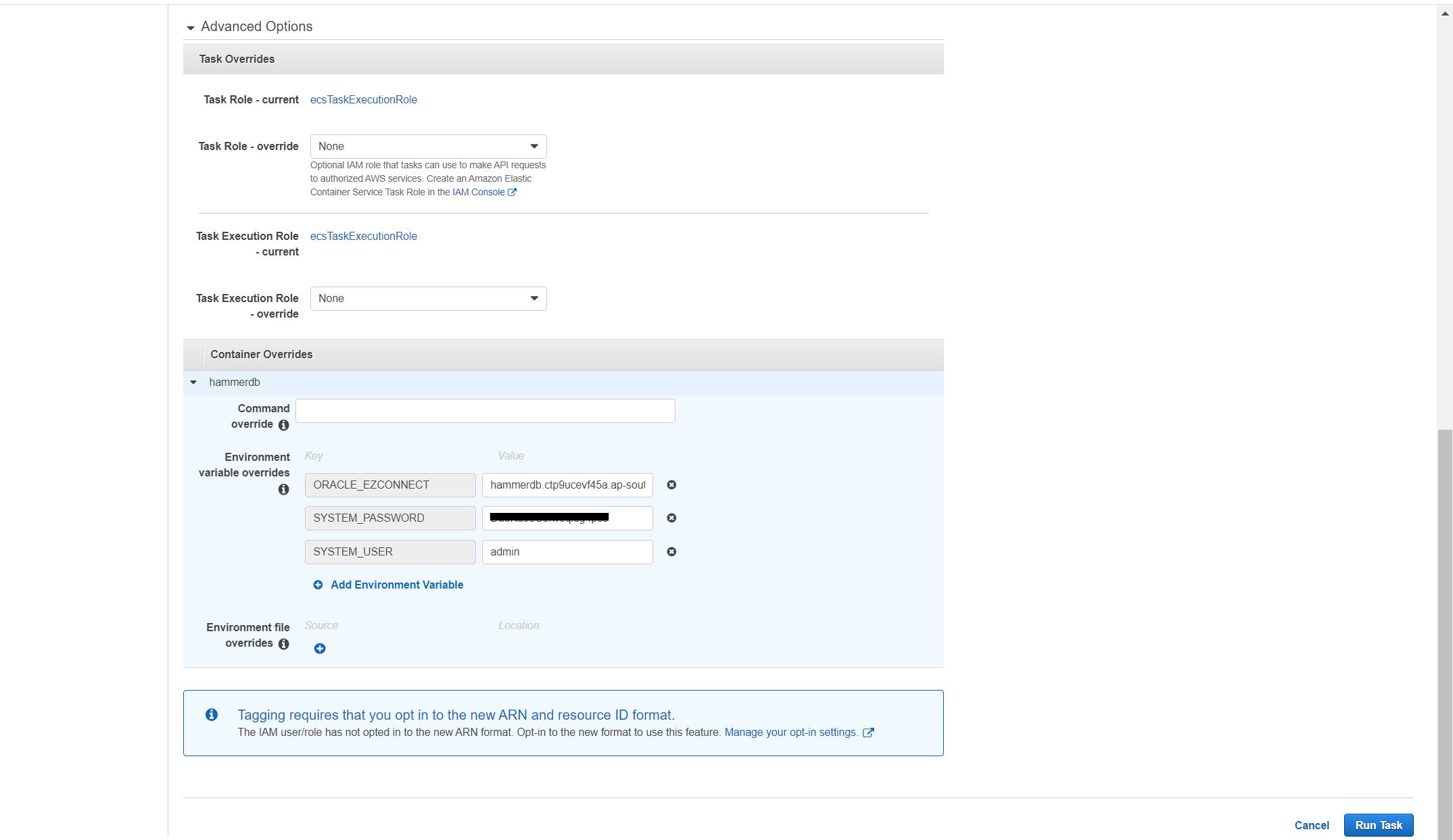Collapse the Advanced Options section

click(191, 27)
